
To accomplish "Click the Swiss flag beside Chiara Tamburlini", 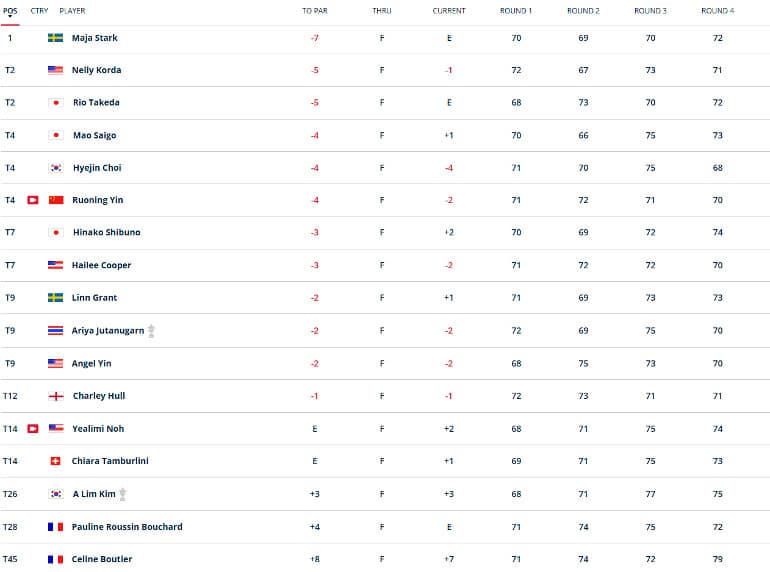I will tap(55, 461).
